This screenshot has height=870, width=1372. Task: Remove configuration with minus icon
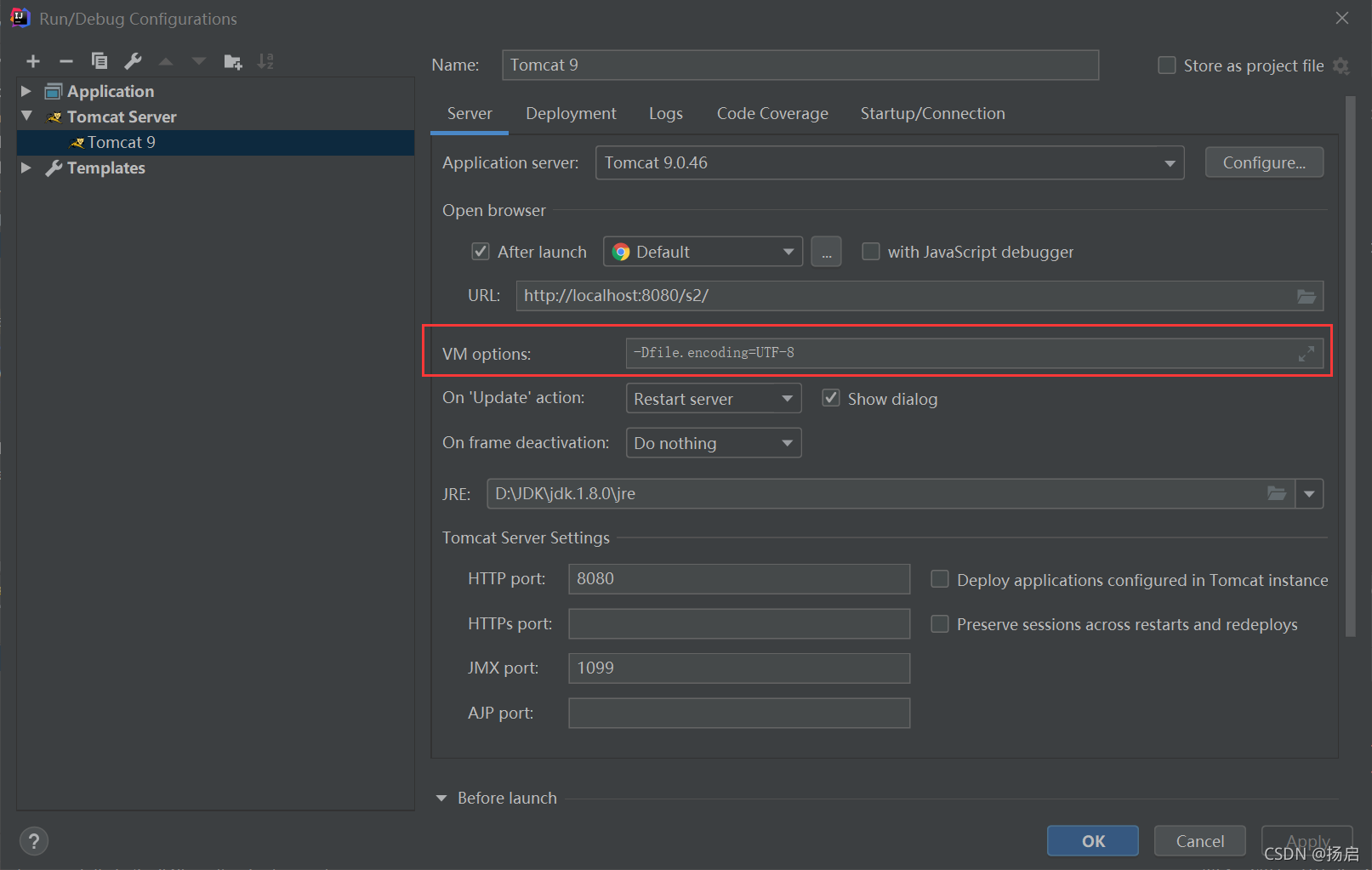(x=66, y=61)
